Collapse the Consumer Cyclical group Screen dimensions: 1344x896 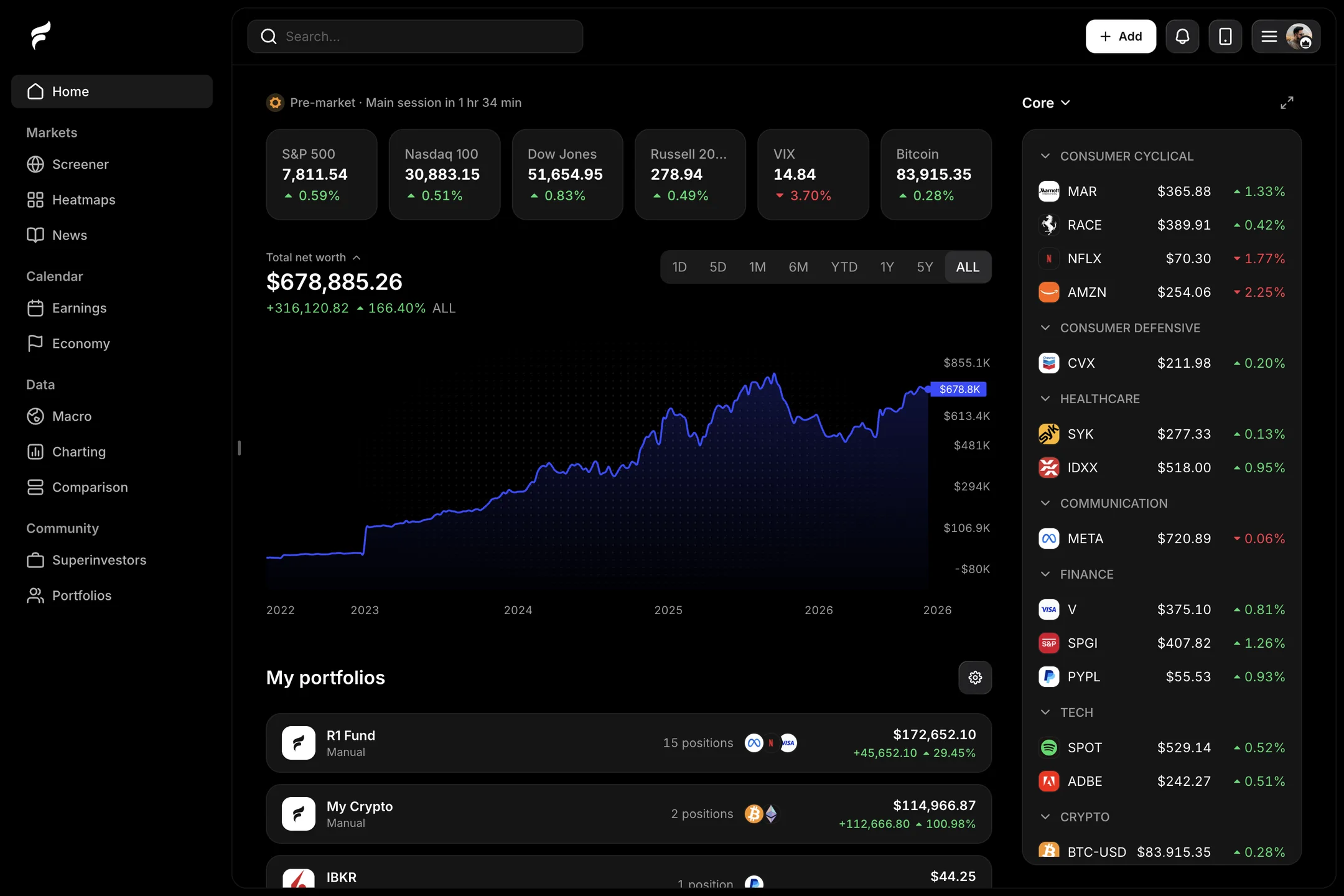pyautogui.click(x=1045, y=156)
